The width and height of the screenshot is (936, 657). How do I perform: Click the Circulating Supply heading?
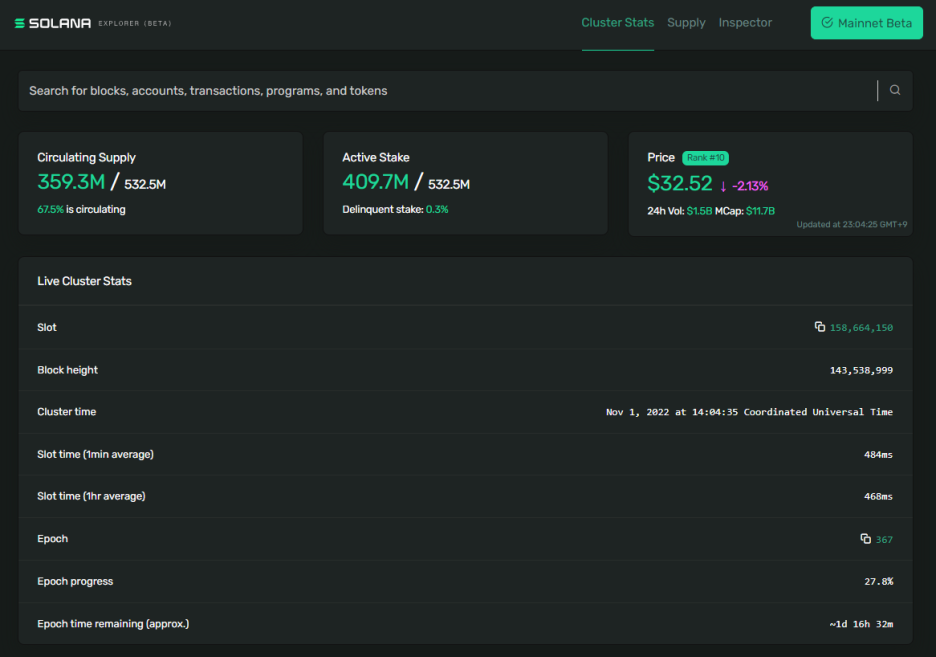87,158
